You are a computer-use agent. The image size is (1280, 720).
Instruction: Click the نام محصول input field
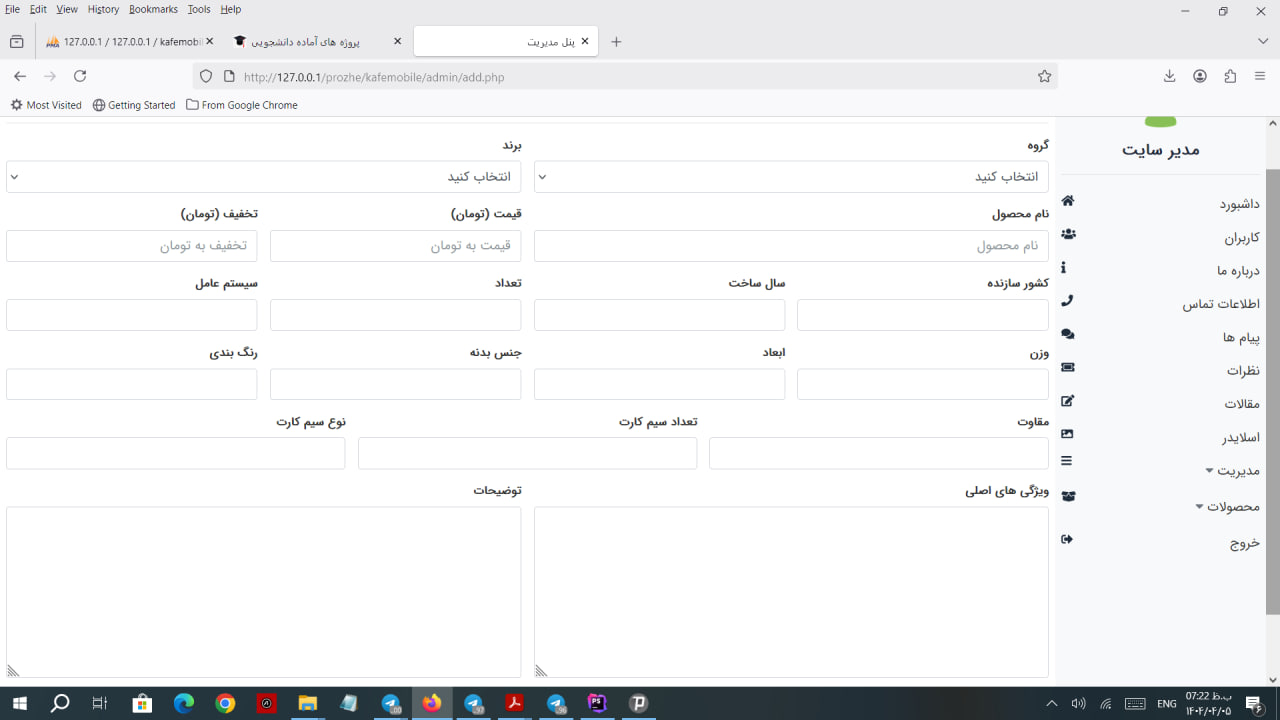[791, 246]
